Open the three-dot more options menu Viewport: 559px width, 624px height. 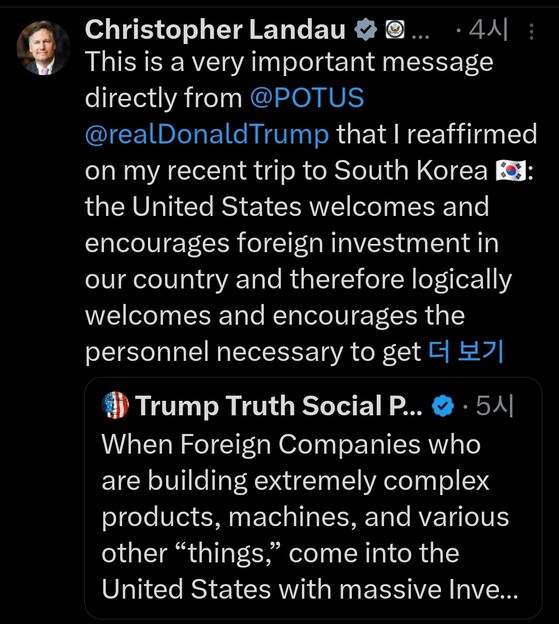532,31
